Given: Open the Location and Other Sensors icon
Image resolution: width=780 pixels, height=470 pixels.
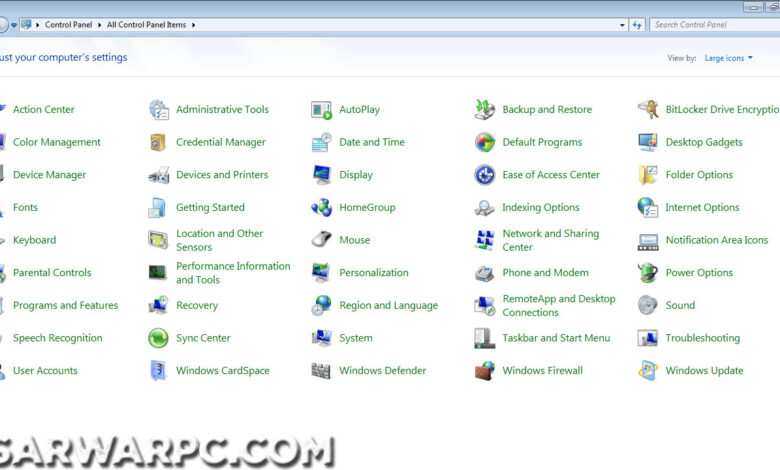Looking at the screenshot, I should pyautogui.click(x=159, y=240).
